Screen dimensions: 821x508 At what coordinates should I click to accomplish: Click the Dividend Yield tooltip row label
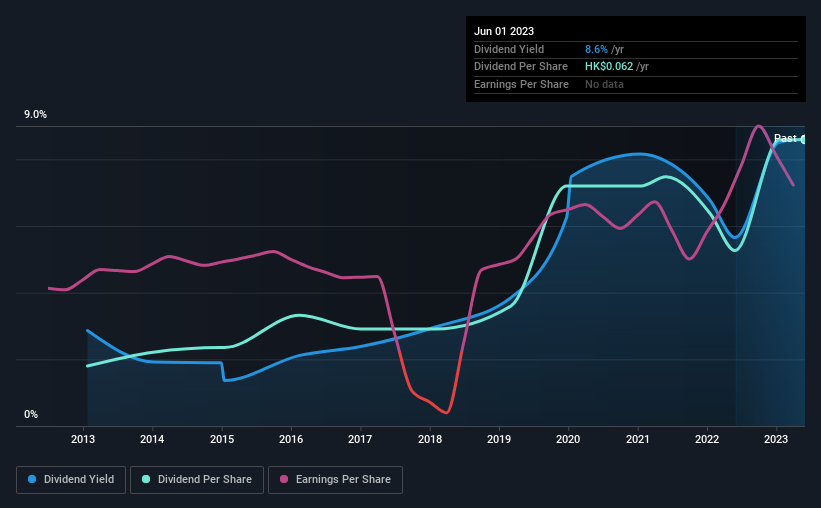coord(509,49)
